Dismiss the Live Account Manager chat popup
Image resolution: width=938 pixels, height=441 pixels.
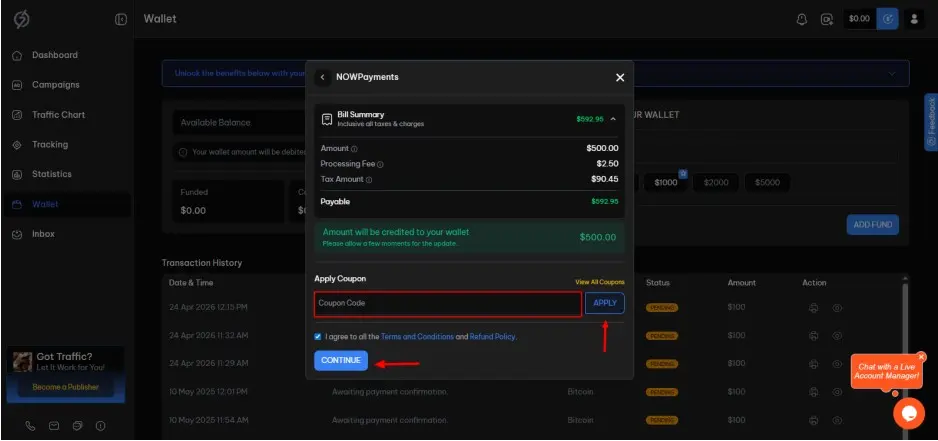click(921, 357)
